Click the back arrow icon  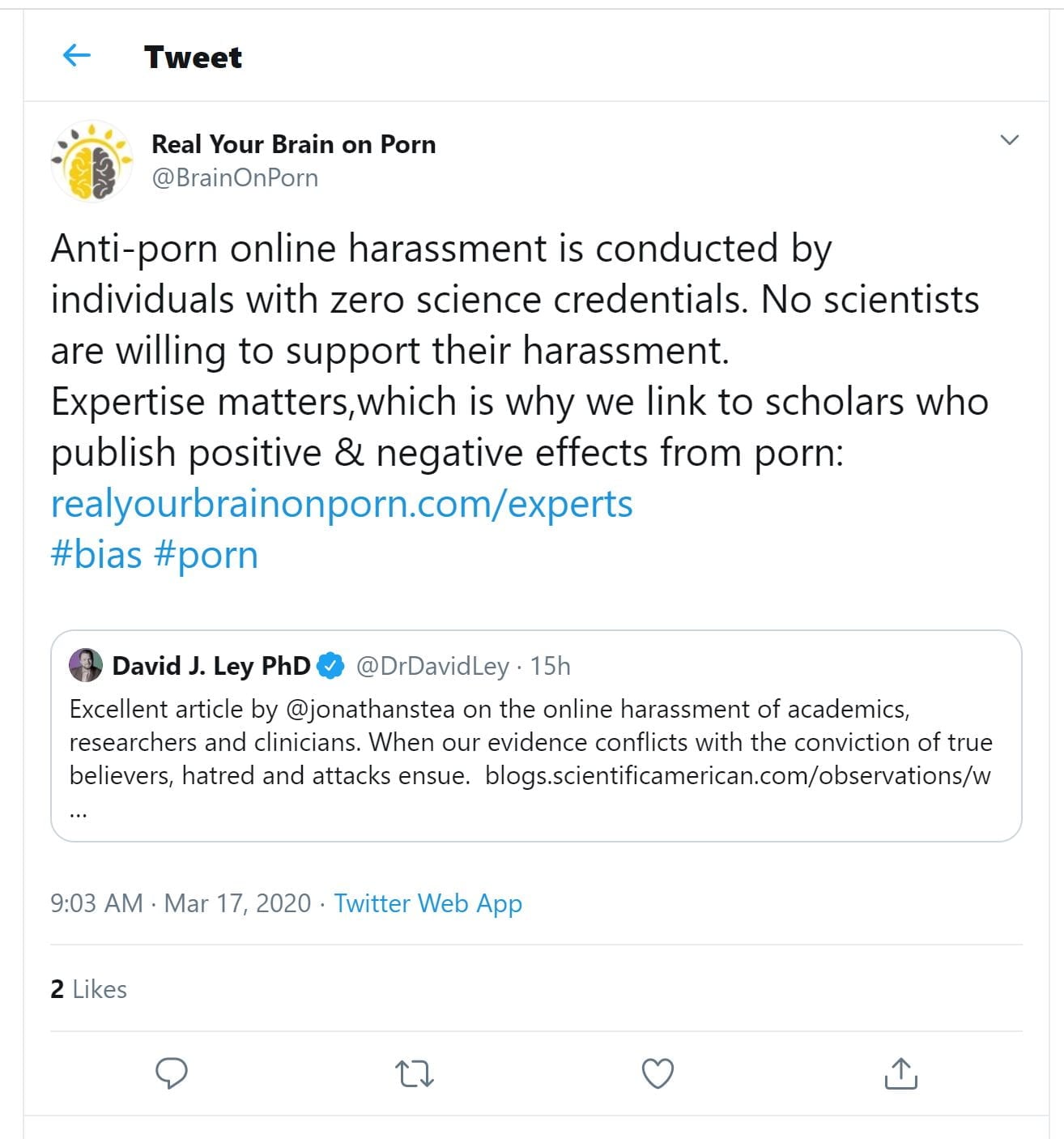pyautogui.click(x=76, y=56)
